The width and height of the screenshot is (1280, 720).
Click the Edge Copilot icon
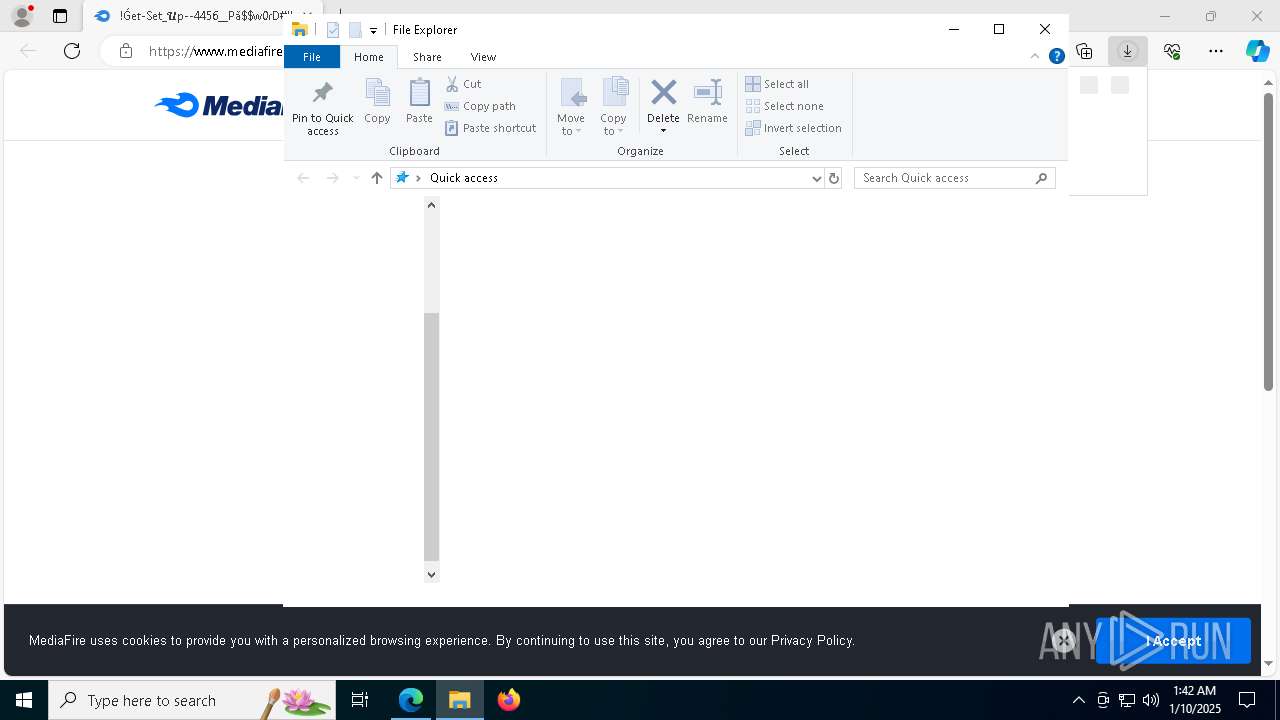point(1257,51)
